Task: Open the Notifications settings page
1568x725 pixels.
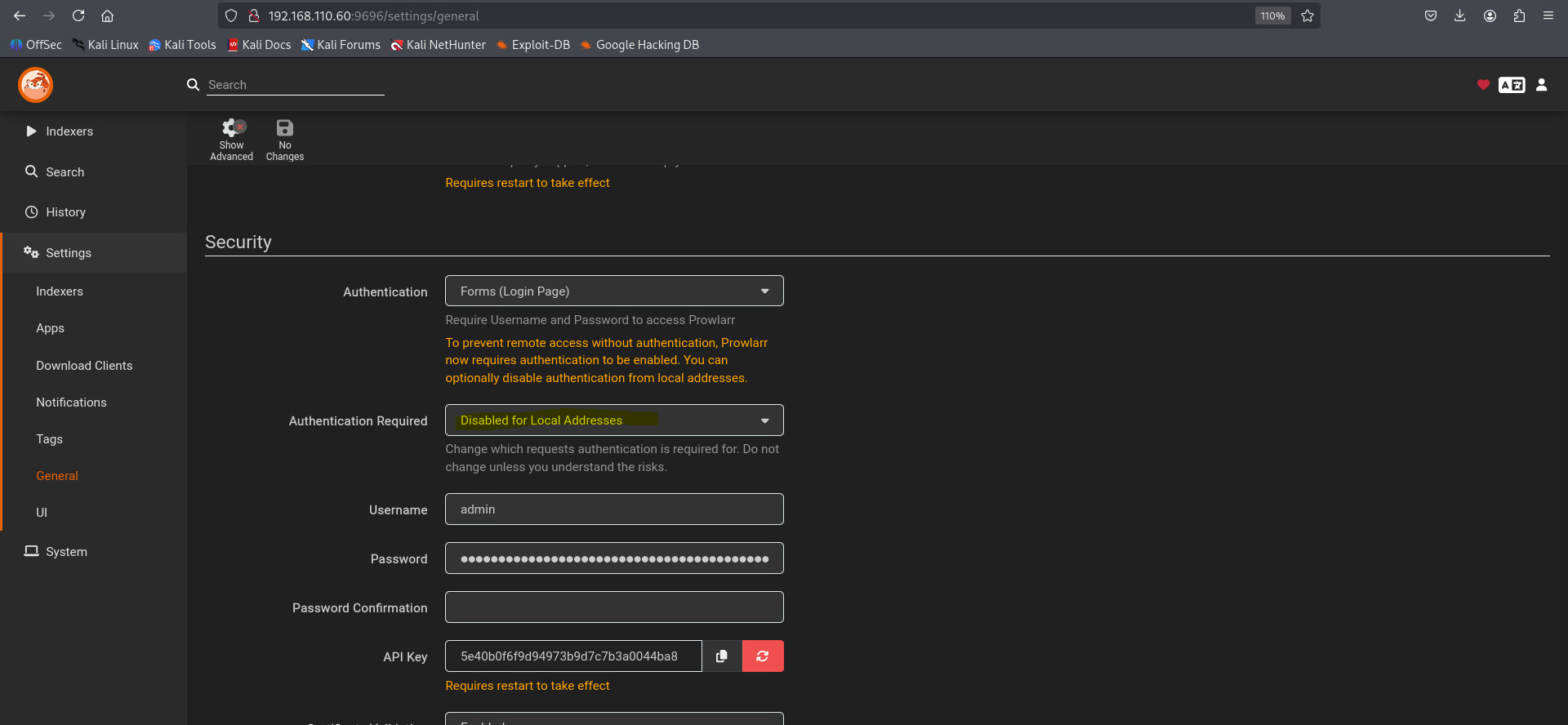Action: [x=71, y=403]
